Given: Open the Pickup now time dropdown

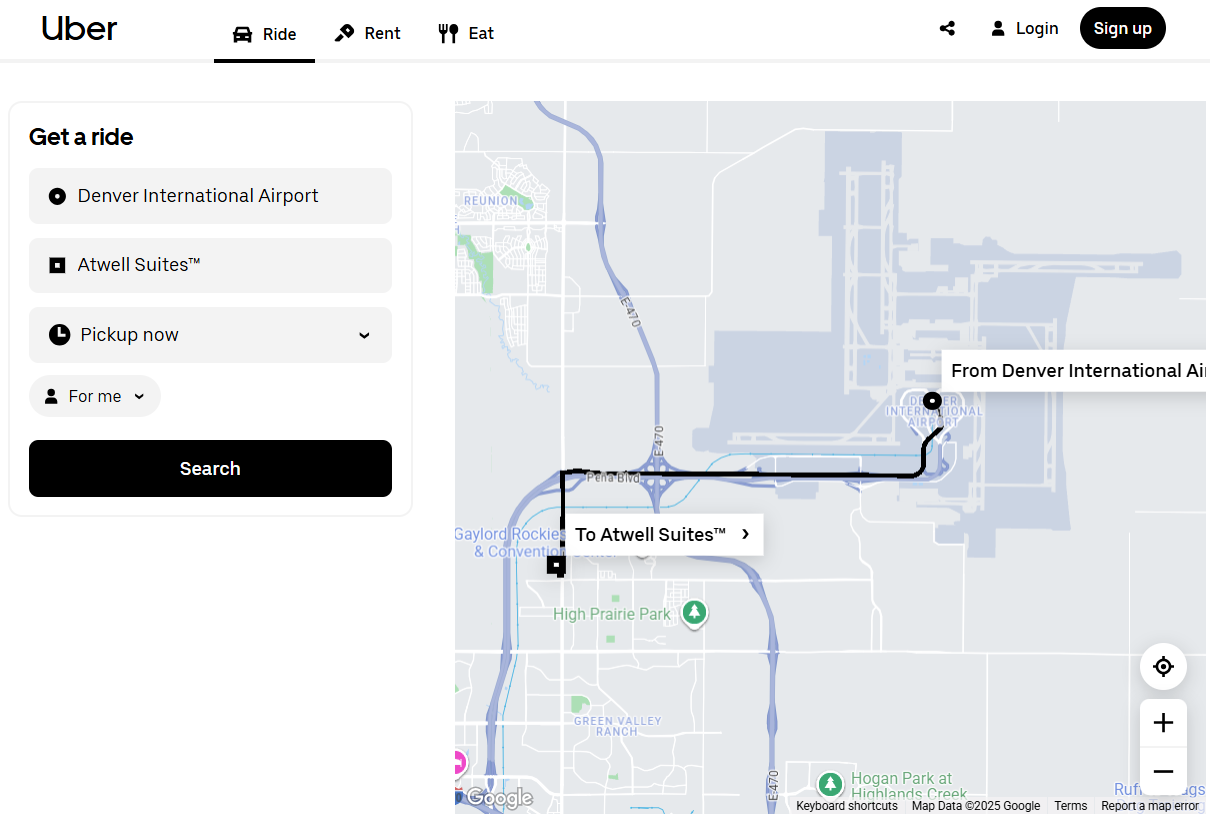Looking at the screenshot, I should (210, 335).
